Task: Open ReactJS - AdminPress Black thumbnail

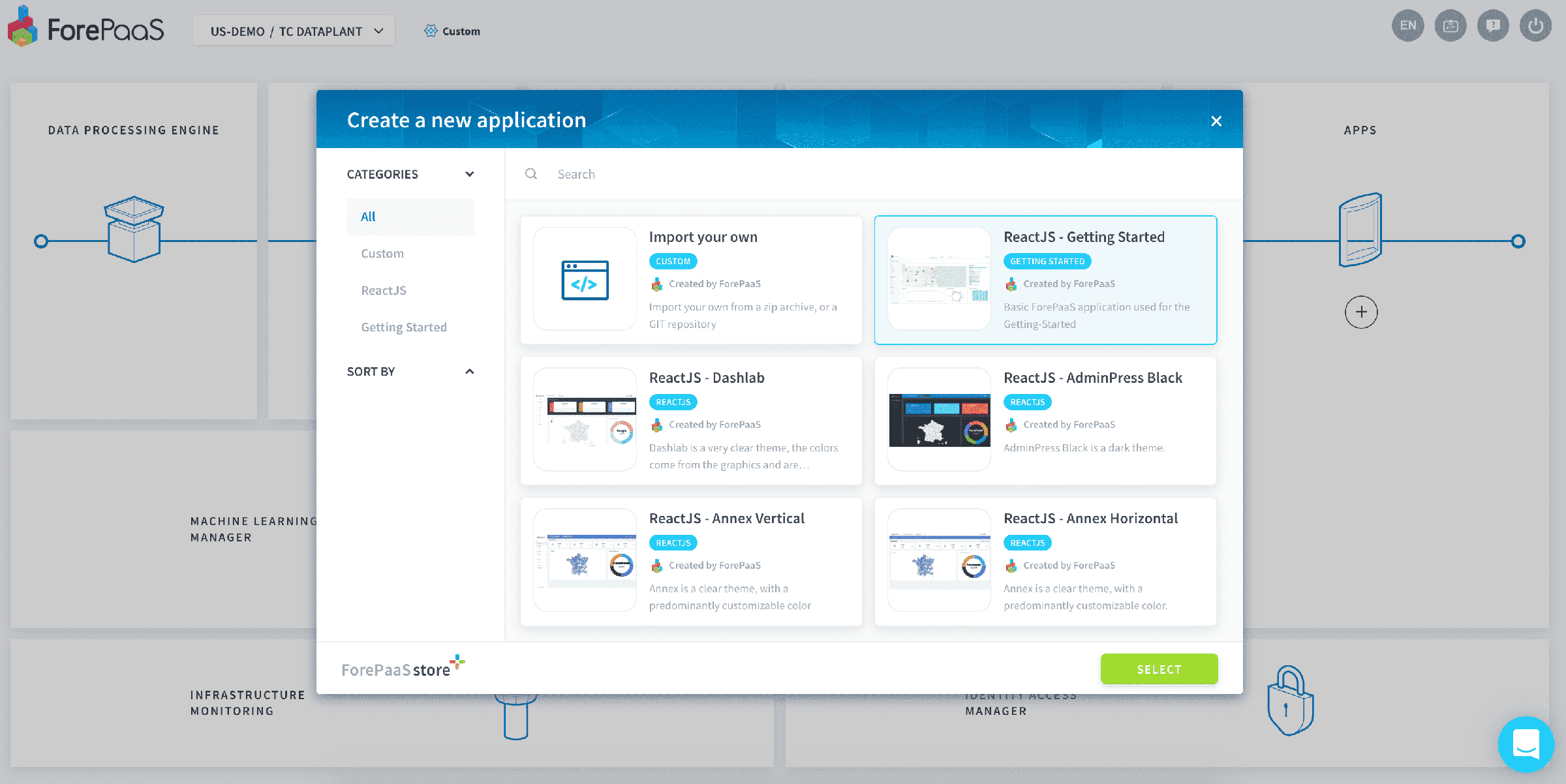Action: point(939,419)
